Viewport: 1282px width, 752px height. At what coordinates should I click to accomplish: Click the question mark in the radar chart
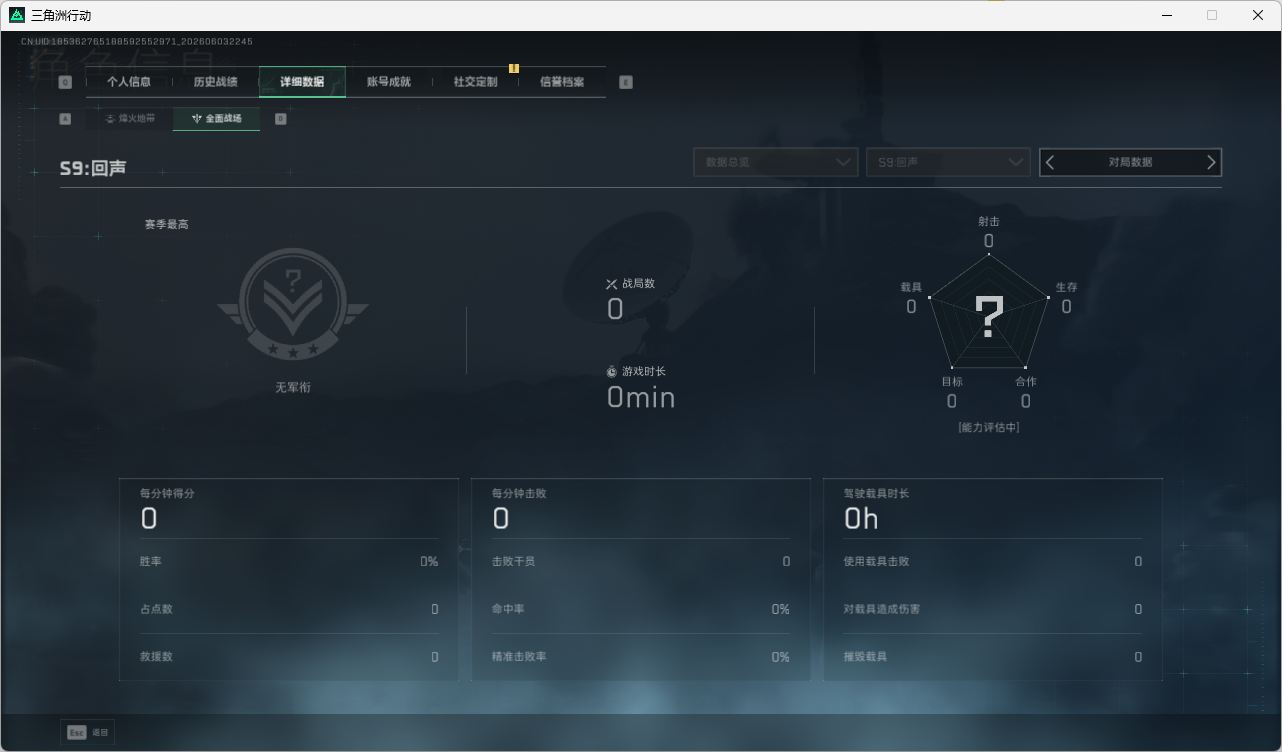(x=989, y=316)
